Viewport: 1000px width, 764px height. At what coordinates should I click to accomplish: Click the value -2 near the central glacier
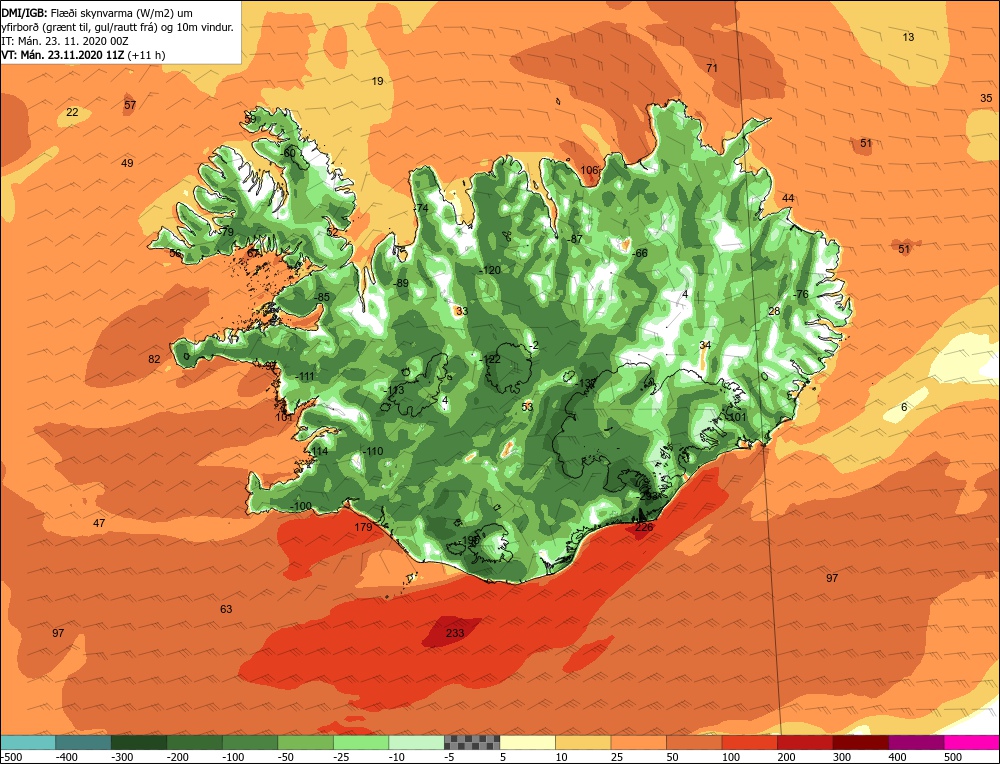coord(534,346)
